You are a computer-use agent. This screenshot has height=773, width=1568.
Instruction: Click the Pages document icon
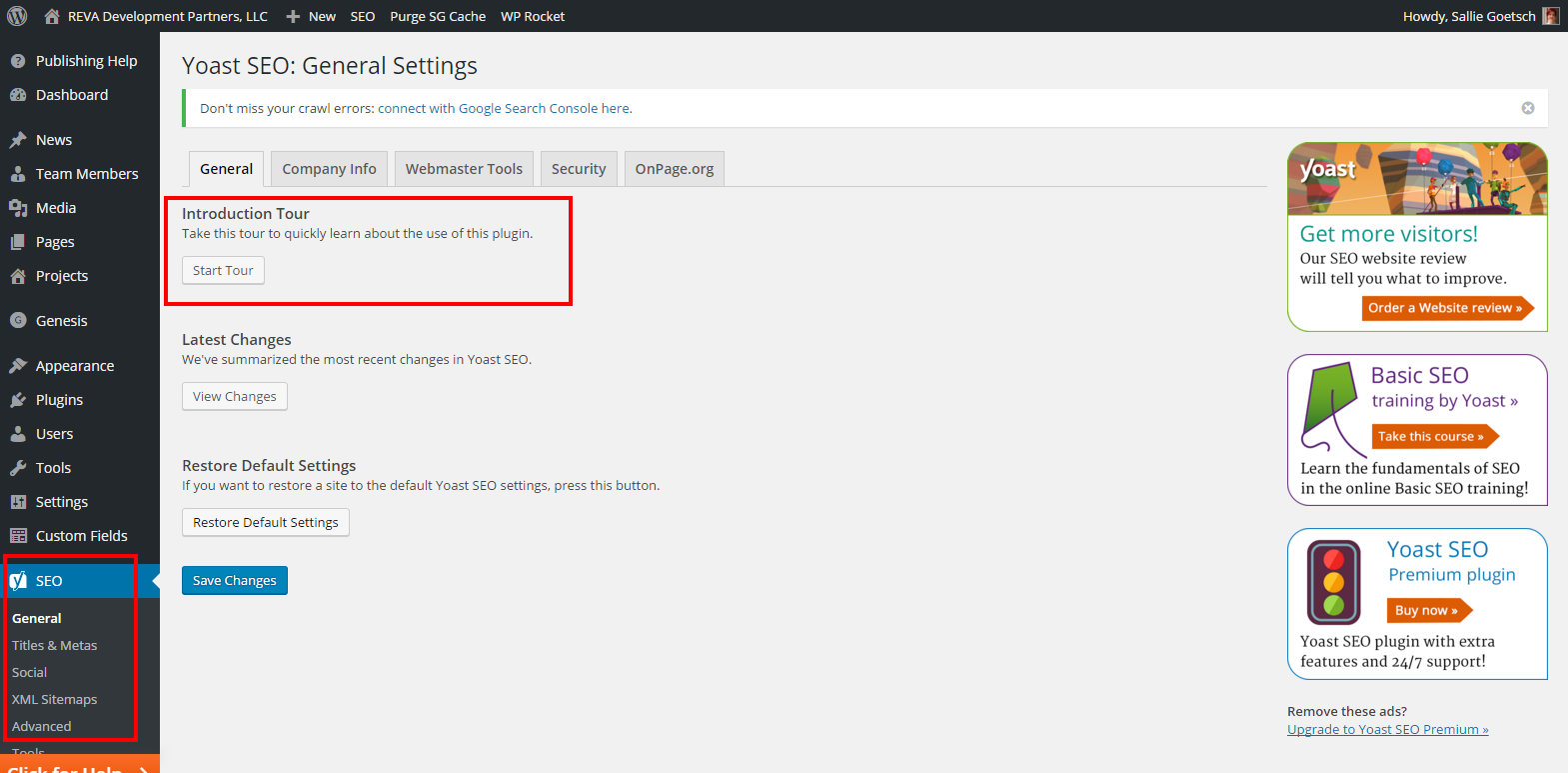pyautogui.click(x=18, y=242)
